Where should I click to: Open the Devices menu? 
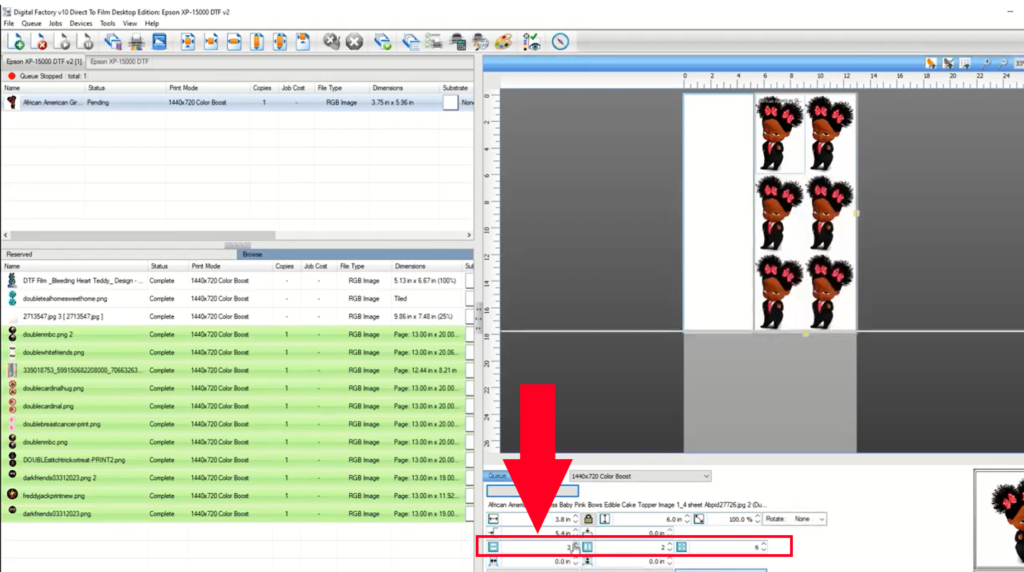tap(81, 24)
